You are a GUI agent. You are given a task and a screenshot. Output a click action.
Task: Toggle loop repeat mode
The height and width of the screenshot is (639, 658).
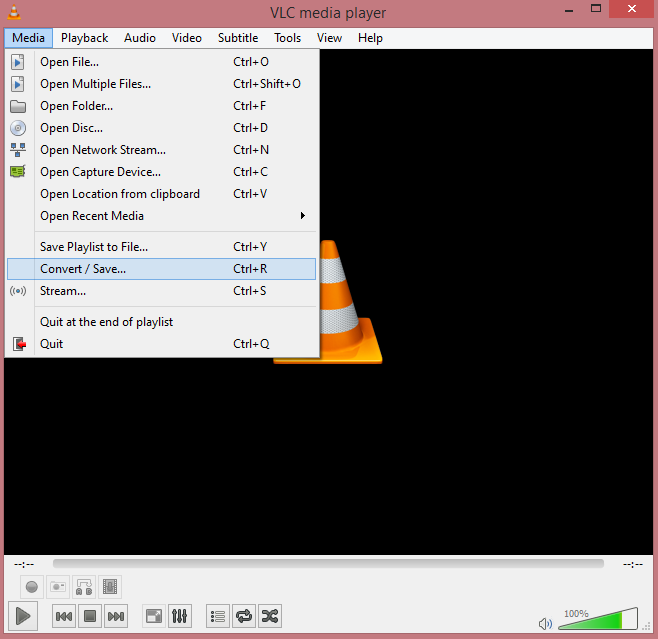pos(244,616)
